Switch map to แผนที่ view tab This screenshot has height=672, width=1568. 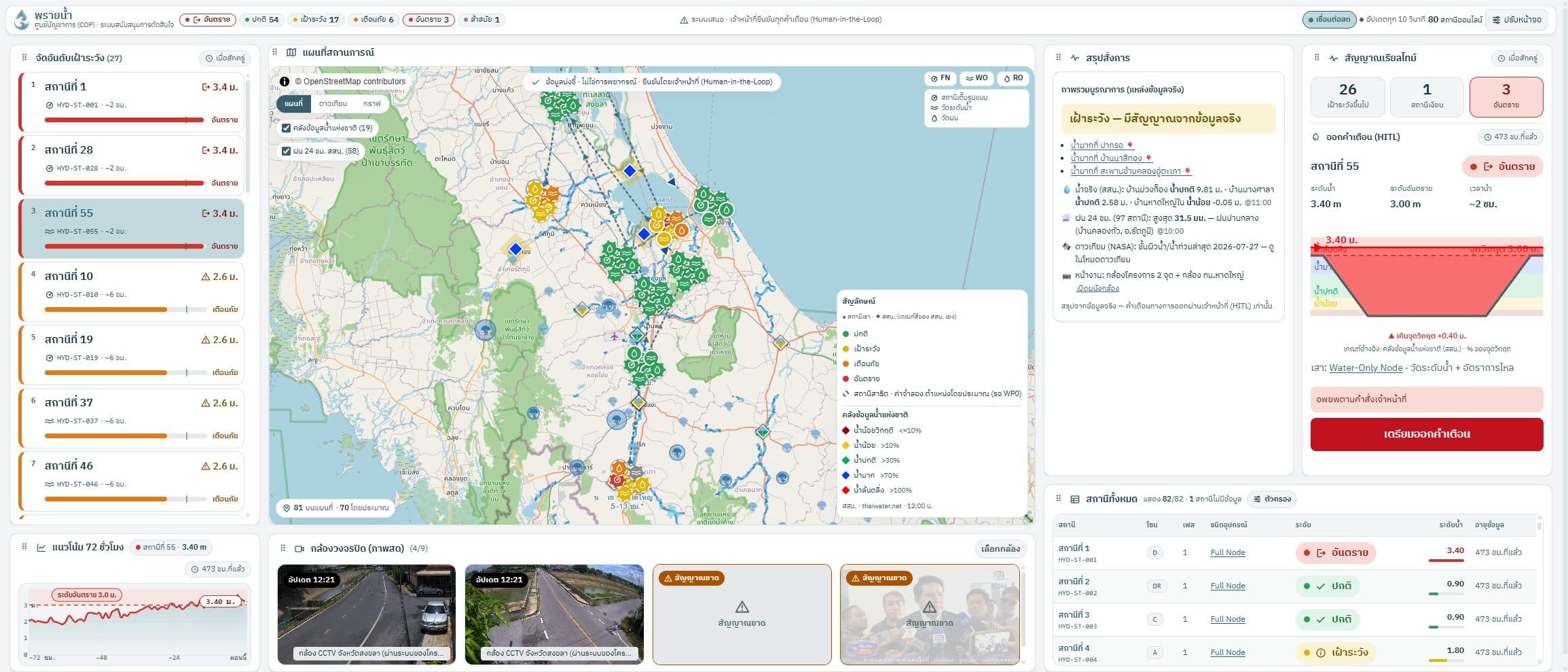(x=293, y=104)
